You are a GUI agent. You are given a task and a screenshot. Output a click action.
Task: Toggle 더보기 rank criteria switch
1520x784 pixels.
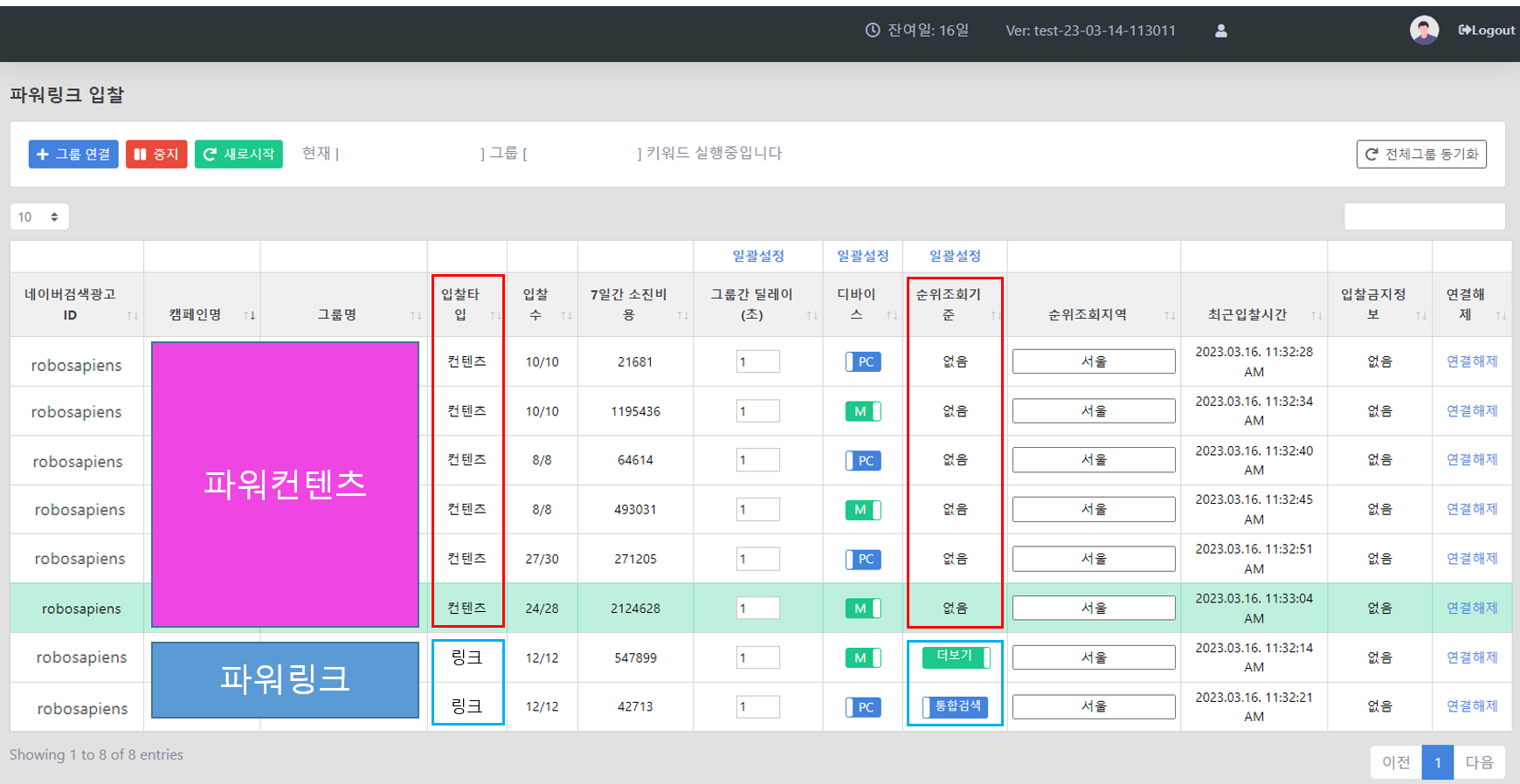[x=956, y=657]
